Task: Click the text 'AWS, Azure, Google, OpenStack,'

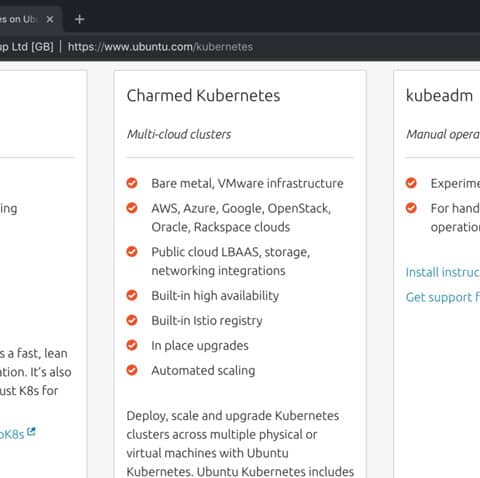Action: pos(241,208)
